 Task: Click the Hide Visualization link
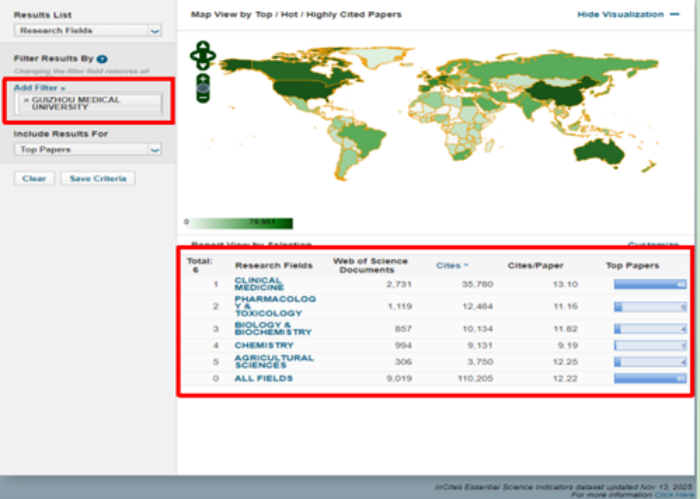pos(620,15)
